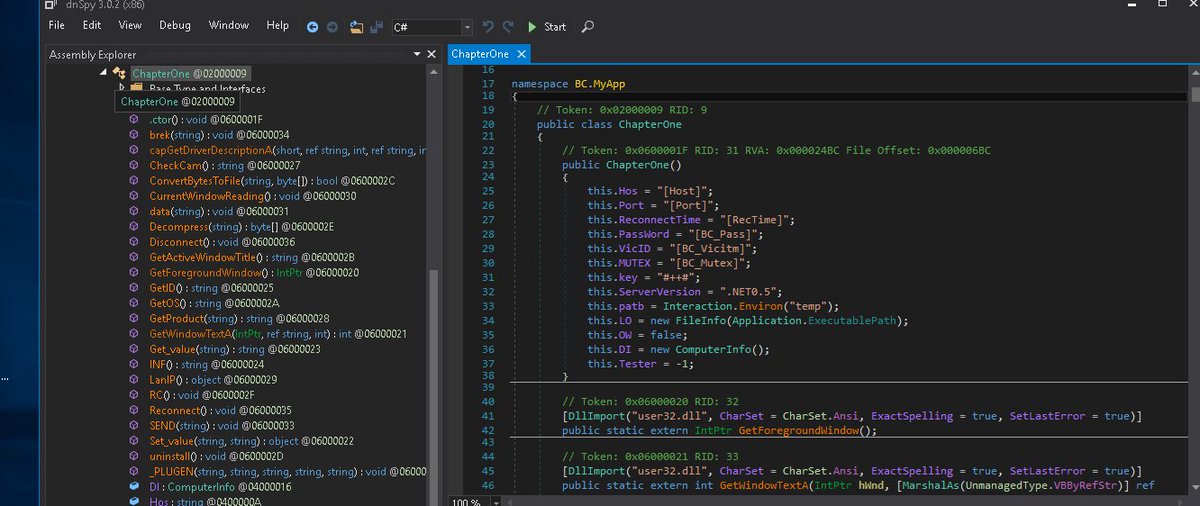This screenshot has width=1200, height=506.
Task: Click the method icon beside LanIP()
Action: point(134,380)
